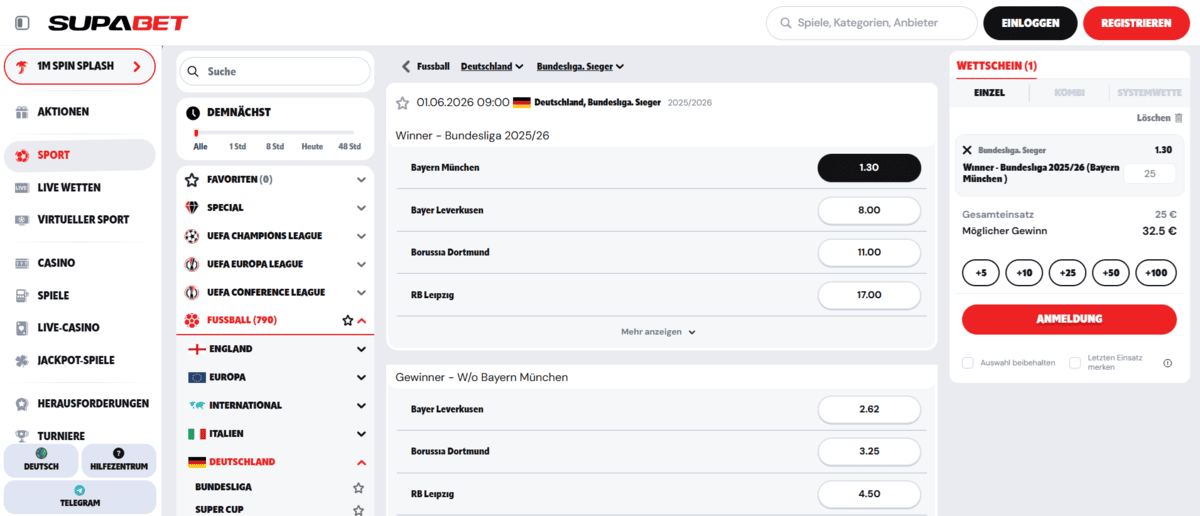Click the Registrieren button
This screenshot has height=516, width=1200.
point(1136,23)
